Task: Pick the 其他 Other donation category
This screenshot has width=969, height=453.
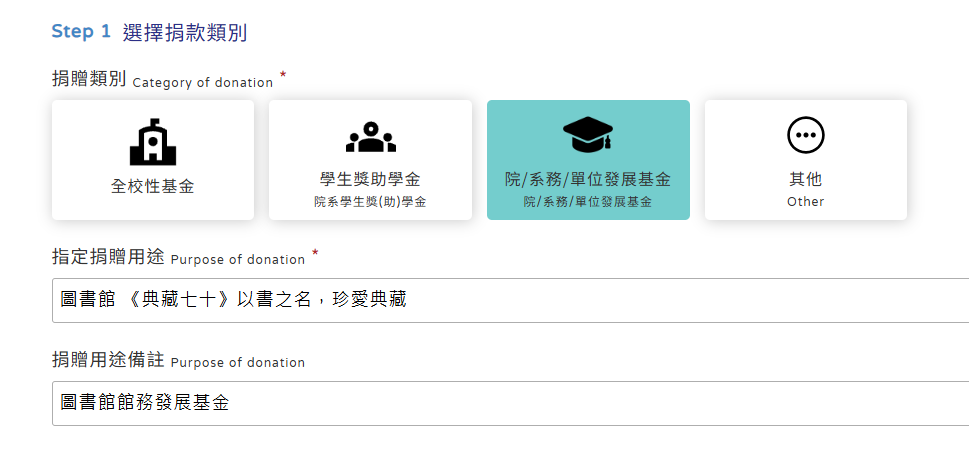Action: [805, 160]
